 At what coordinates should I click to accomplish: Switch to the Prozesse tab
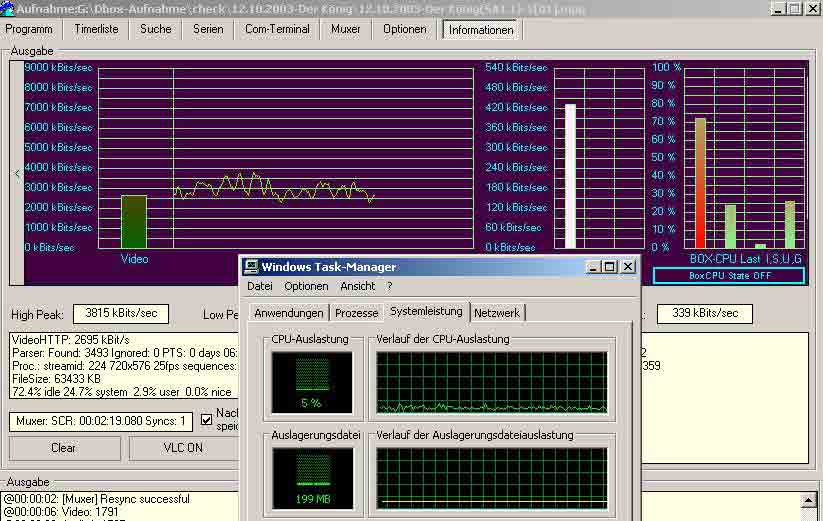356,313
